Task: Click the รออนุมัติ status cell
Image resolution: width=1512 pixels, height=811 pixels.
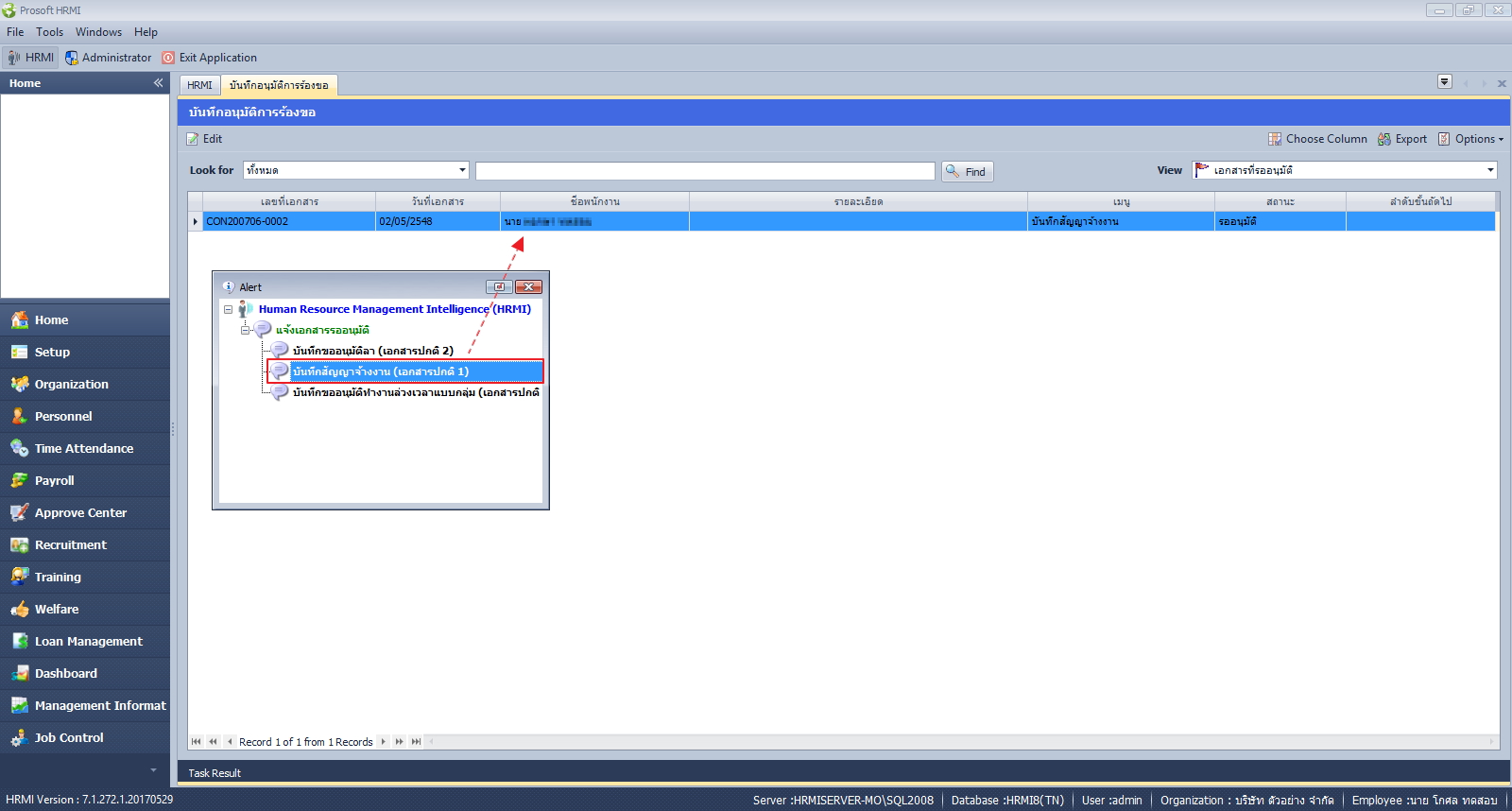Action: pos(1280,221)
